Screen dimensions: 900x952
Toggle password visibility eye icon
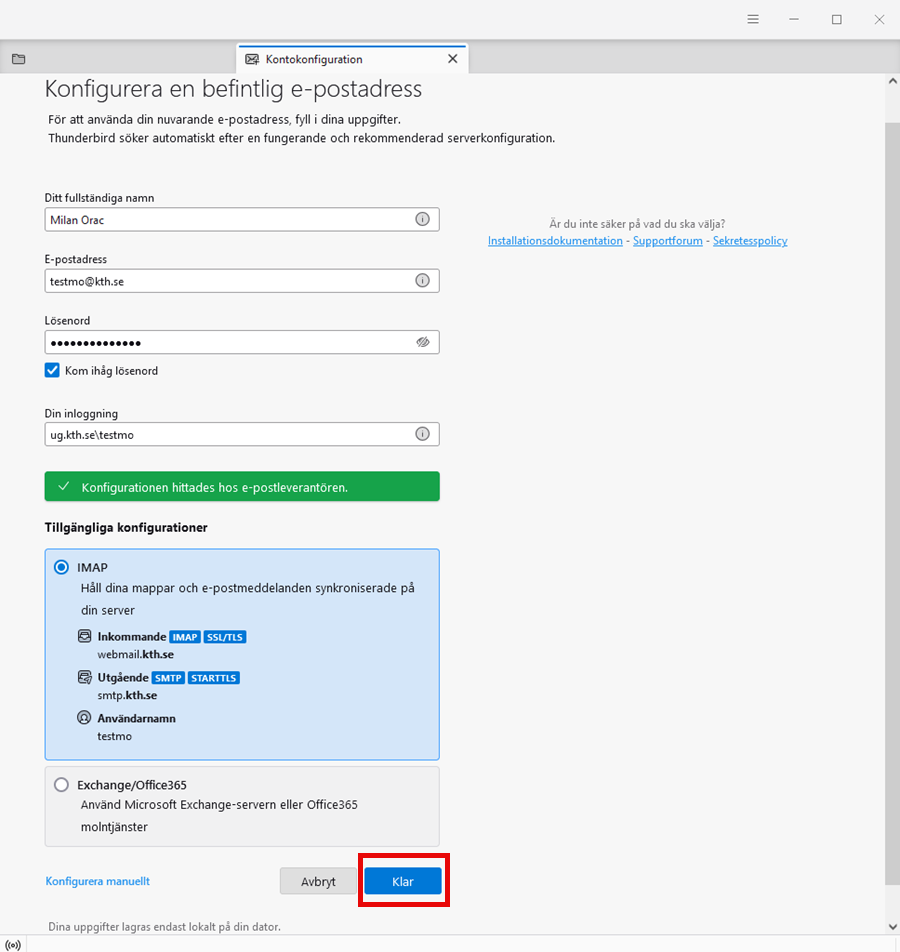pyautogui.click(x=422, y=342)
